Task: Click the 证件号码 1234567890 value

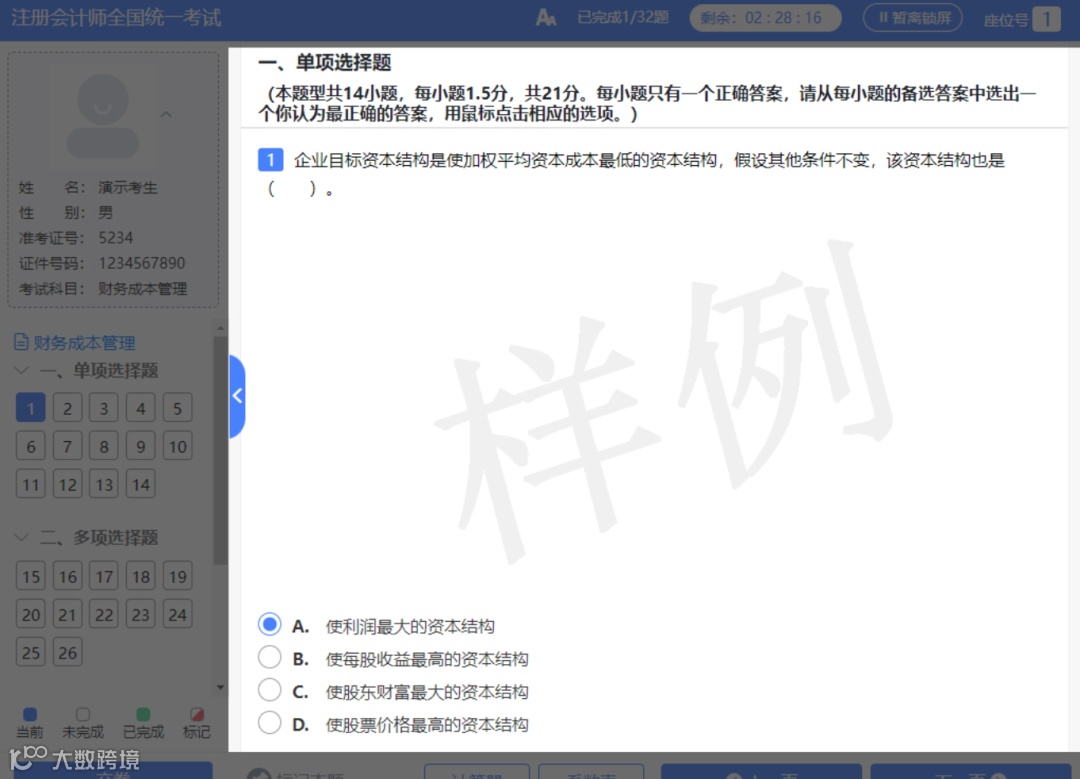Action: pos(142,263)
